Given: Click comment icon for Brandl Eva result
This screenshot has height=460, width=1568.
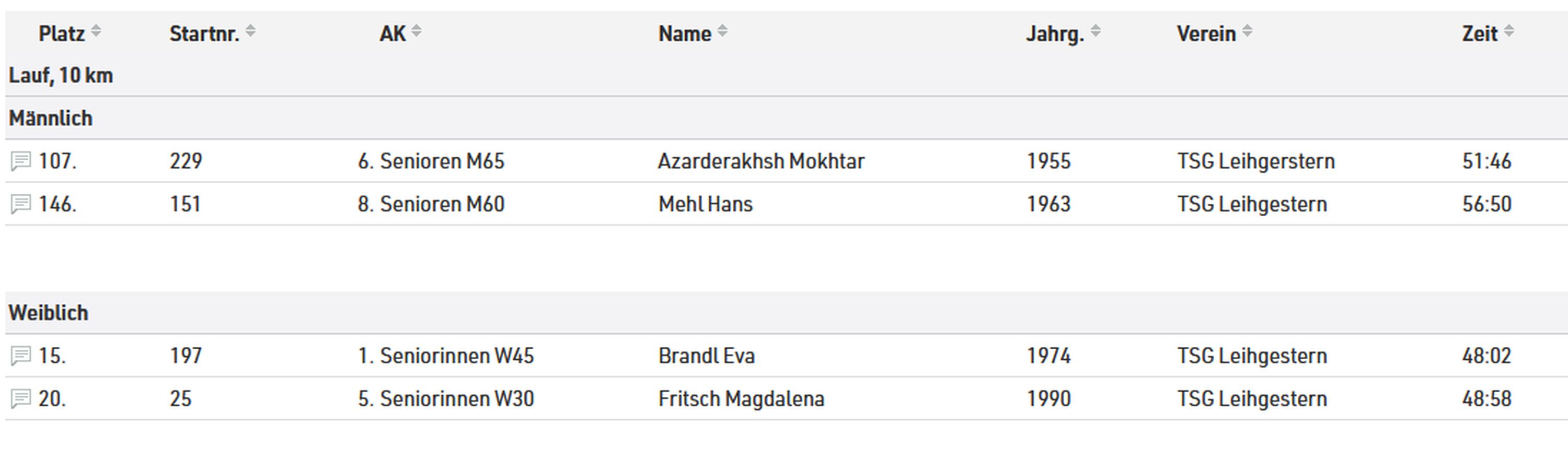Looking at the screenshot, I should [x=21, y=356].
